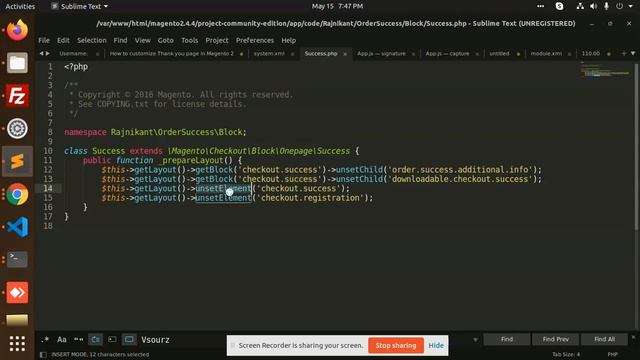Open the Help menu
The width and height of the screenshot is (640, 360).
[289, 40]
